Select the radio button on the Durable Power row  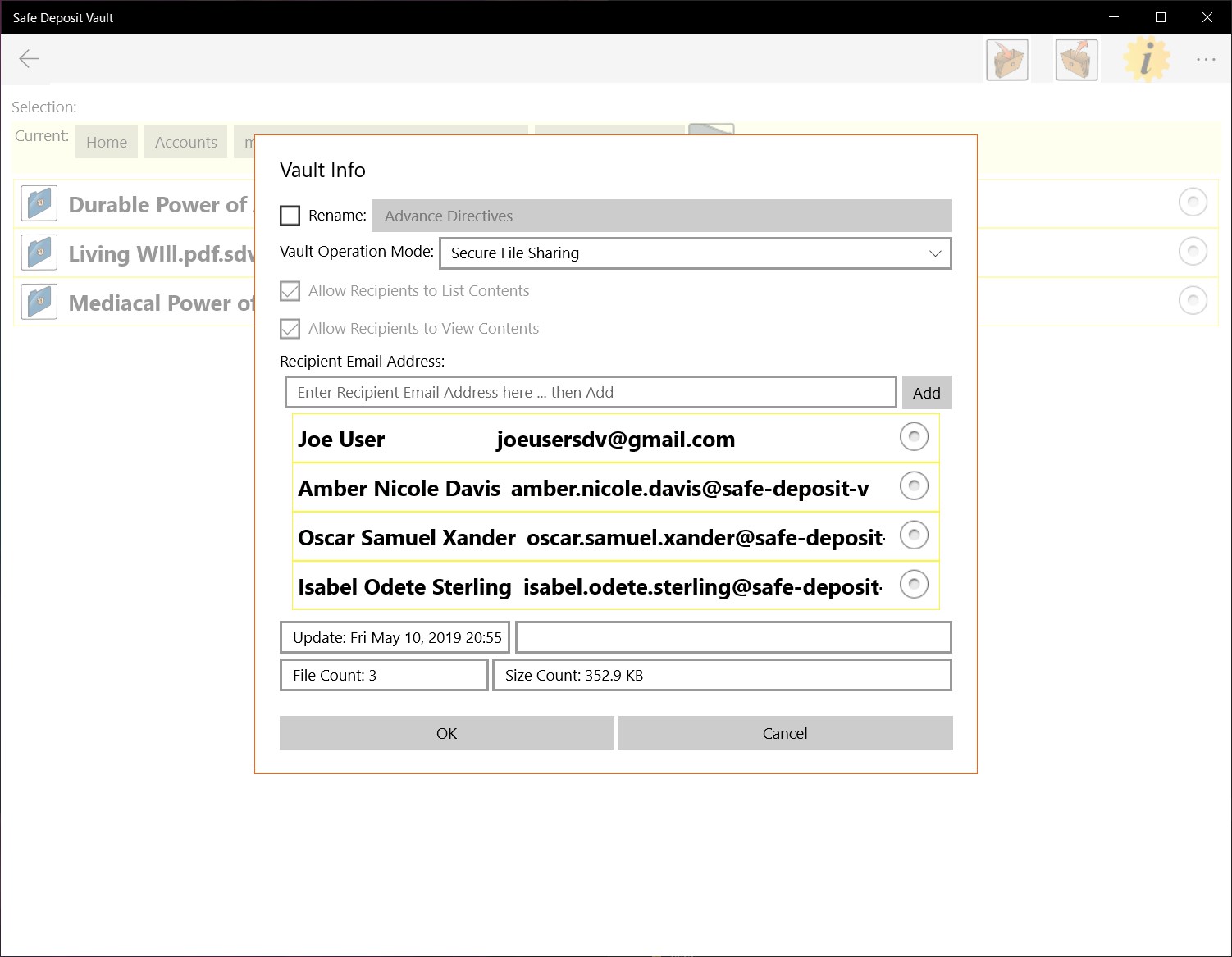pyautogui.click(x=1193, y=202)
